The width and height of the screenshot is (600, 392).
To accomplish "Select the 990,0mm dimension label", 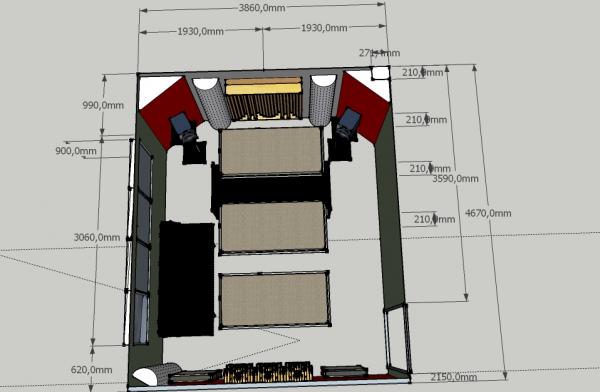I will click(x=103, y=105).
